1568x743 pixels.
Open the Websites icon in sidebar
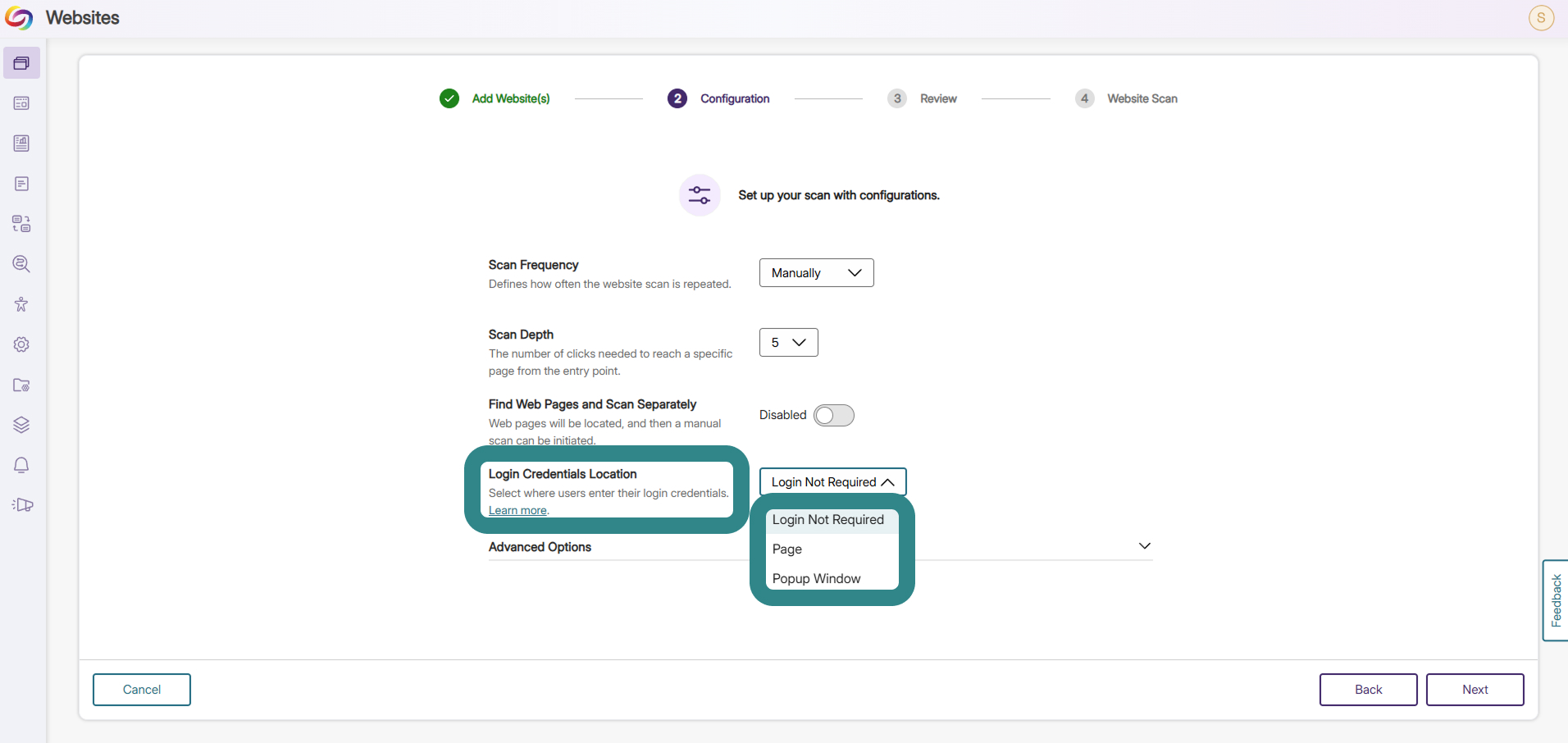21,63
